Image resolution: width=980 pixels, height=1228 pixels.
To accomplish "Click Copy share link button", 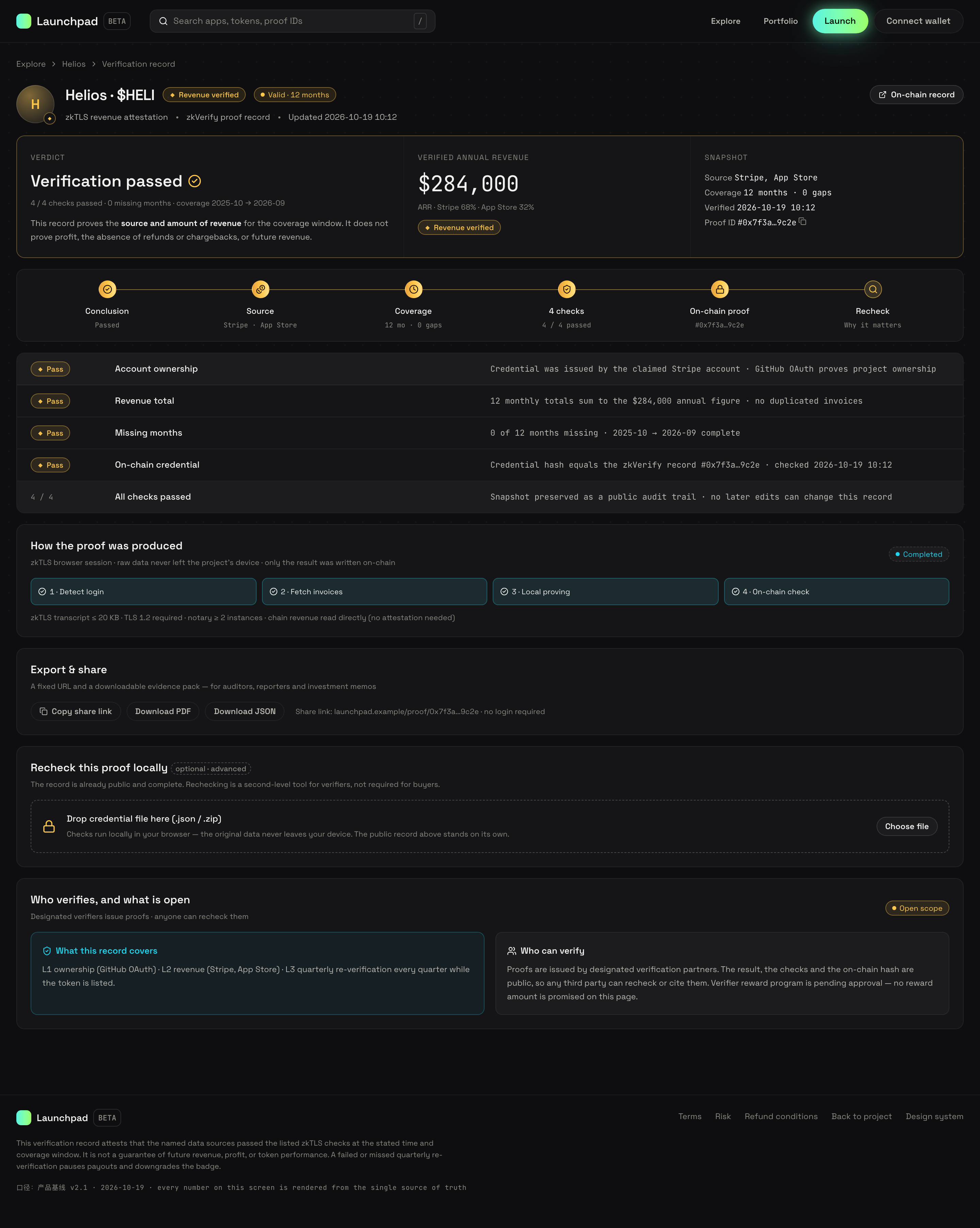I will click(x=76, y=711).
